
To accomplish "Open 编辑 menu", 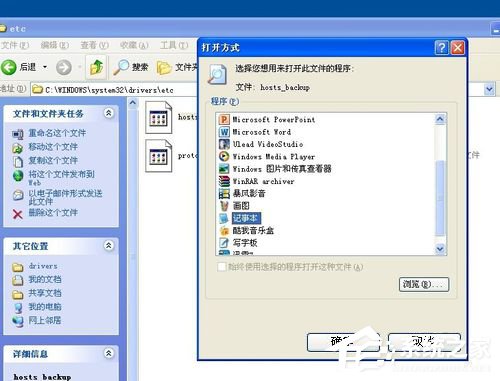I will pos(55,45).
